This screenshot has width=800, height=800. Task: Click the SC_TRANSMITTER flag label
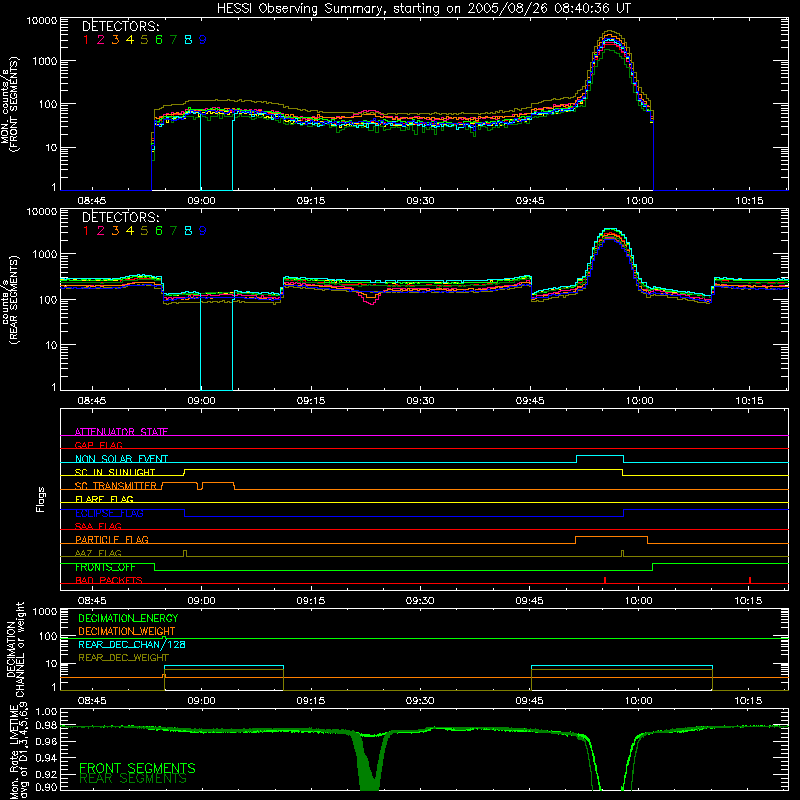click(x=116, y=486)
